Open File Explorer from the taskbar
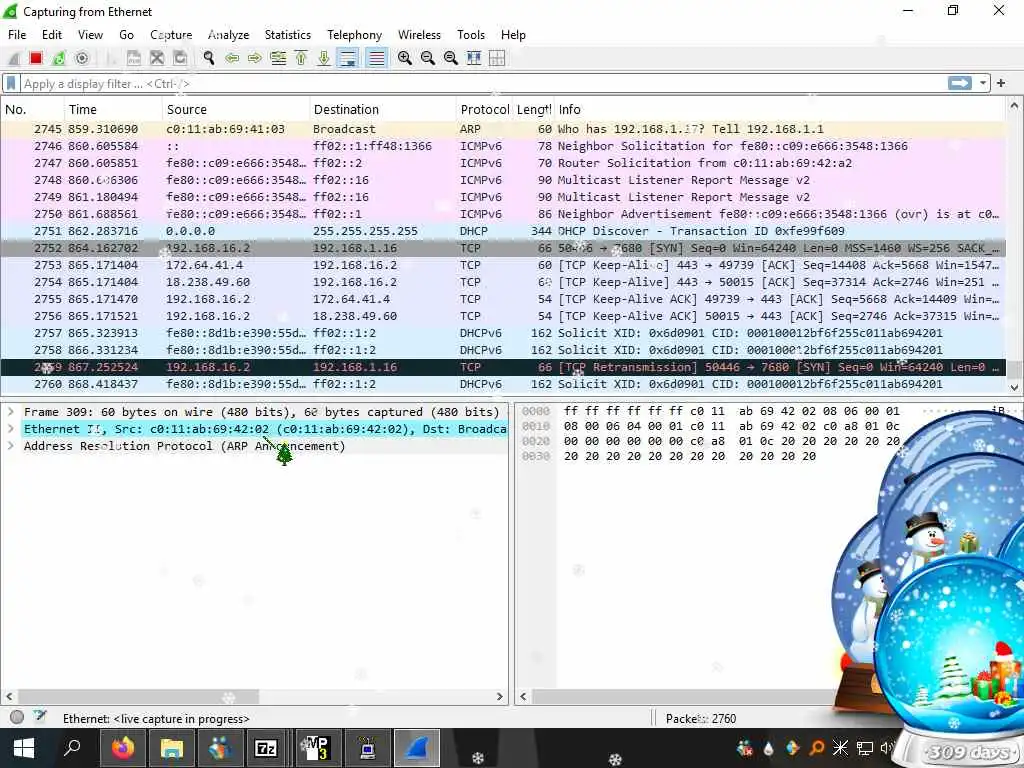This screenshot has height=768, width=1024. [x=171, y=748]
